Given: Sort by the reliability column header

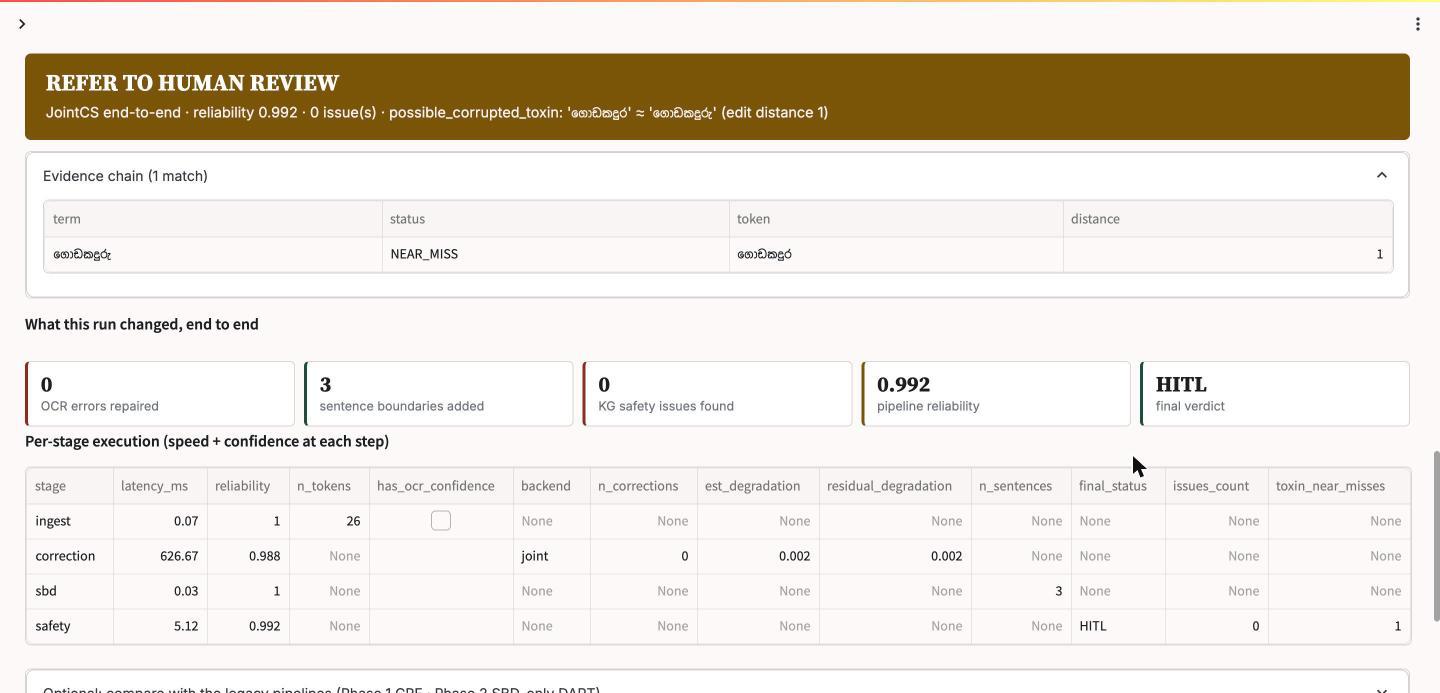Looking at the screenshot, I should (x=248, y=486).
